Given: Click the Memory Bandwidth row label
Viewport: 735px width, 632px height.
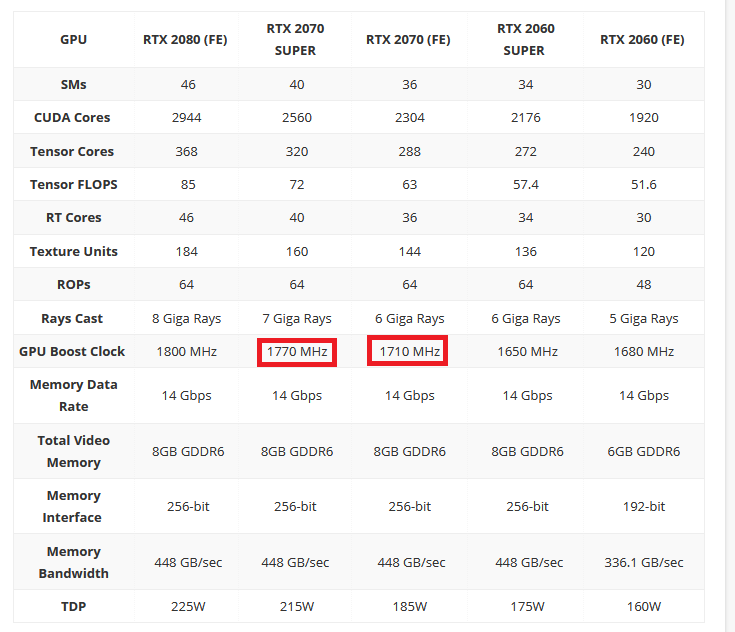Looking at the screenshot, I should (74, 562).
